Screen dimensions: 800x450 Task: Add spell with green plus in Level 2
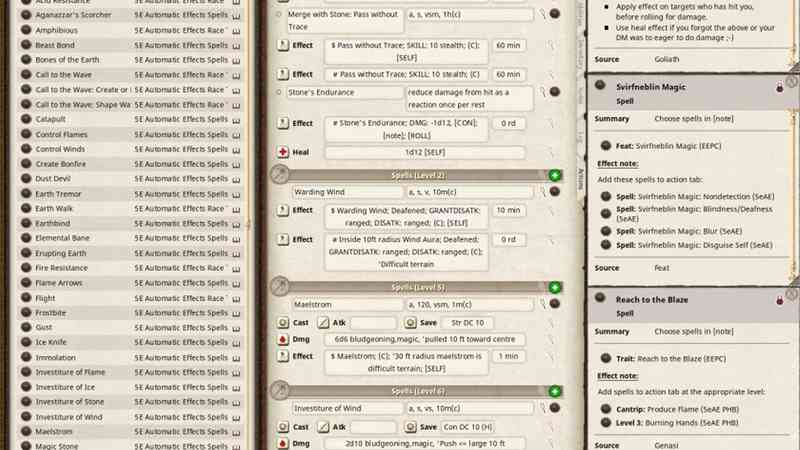click(555, 175)
